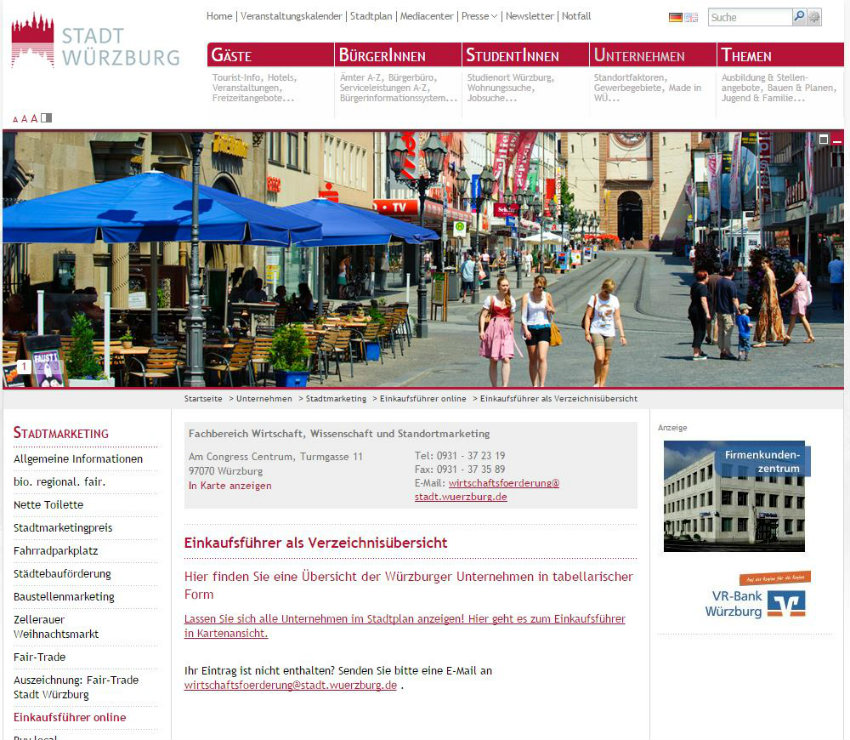Open the Themen main tab

pos(781,55)
